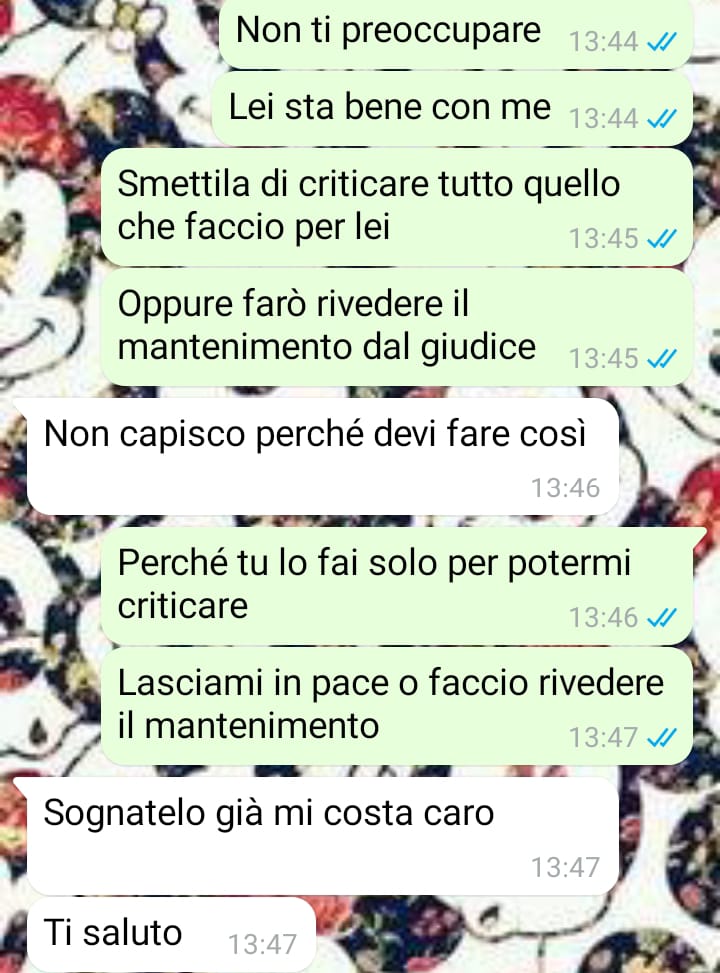The height and width of the screenshot is (973, 720).
Task: Tap the 13:46 timestamp on "Non capisco" message
Action: pyautogui.click(x=565, y=488)
